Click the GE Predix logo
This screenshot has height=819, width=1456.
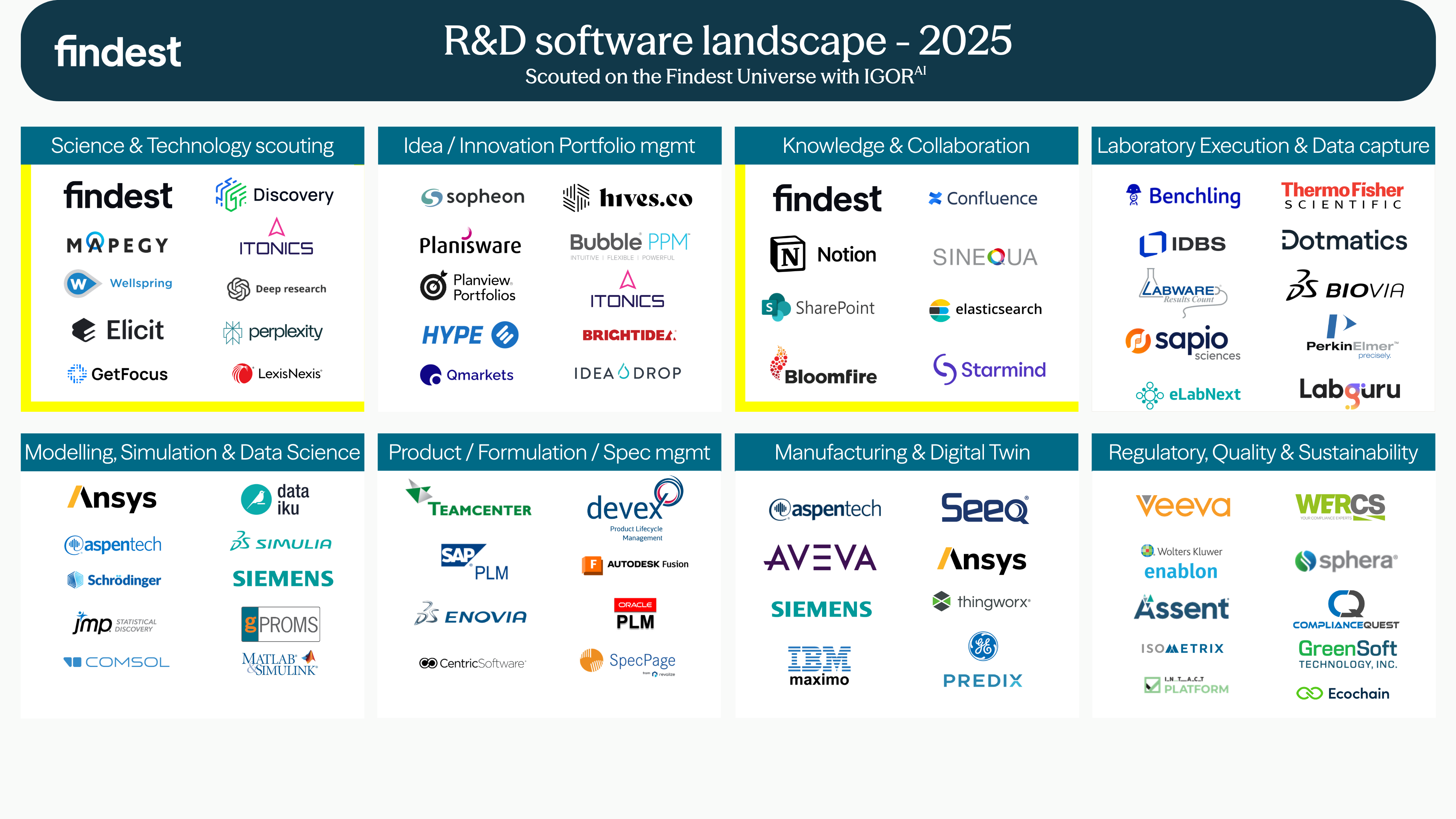(983, 660)
